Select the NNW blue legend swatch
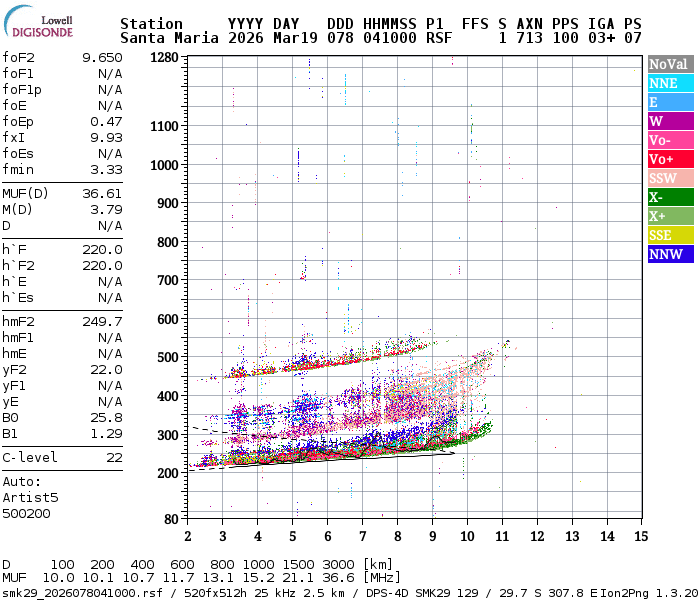Screen dimensions: 700x600 [671, 254]
